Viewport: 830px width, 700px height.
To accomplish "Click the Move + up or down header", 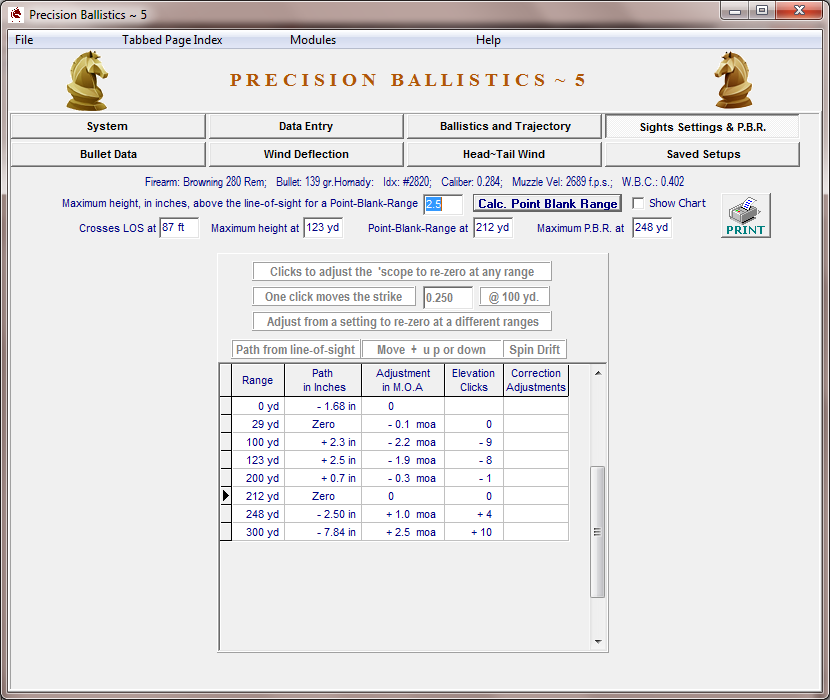I will click(x=431, y=349).
